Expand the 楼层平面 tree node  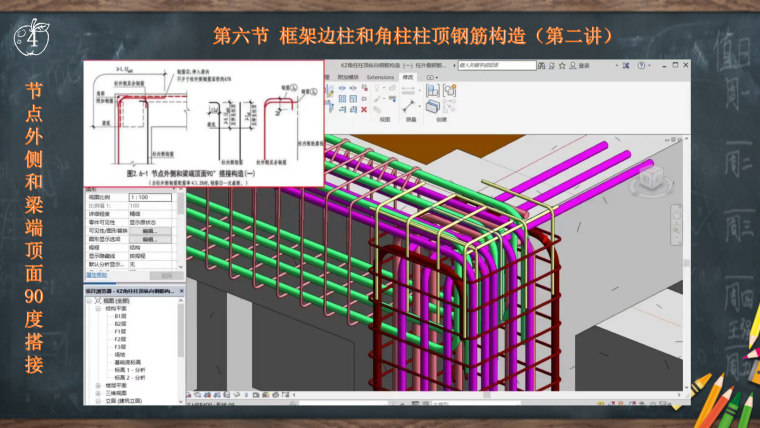(95, 383)
